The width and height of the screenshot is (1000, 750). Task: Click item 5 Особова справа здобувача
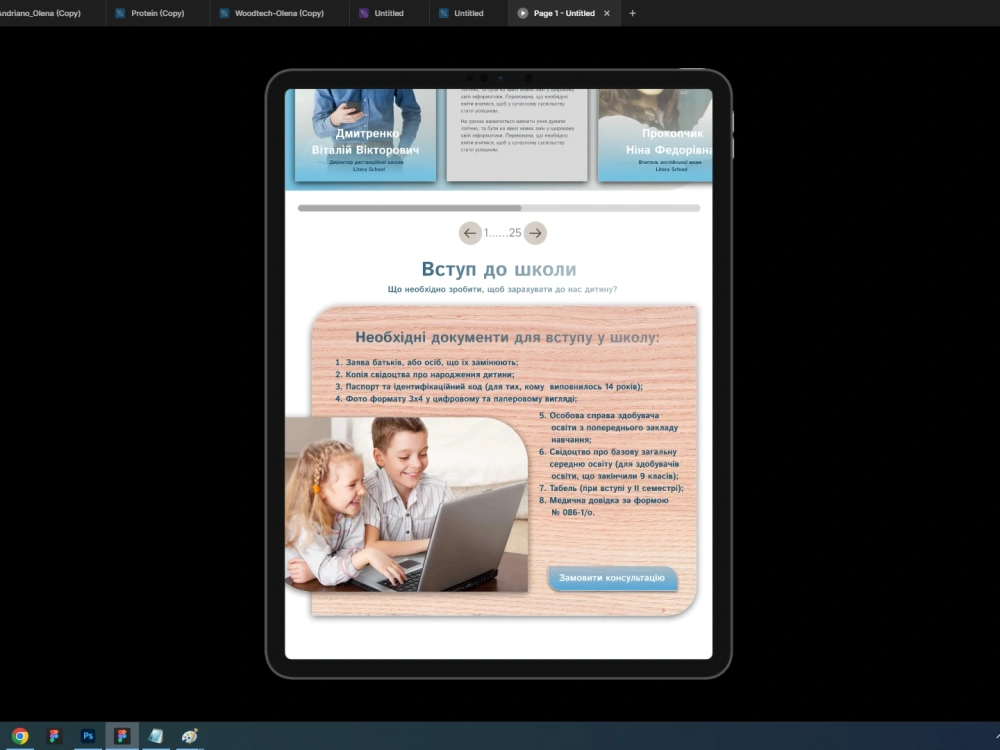point(608,427)
